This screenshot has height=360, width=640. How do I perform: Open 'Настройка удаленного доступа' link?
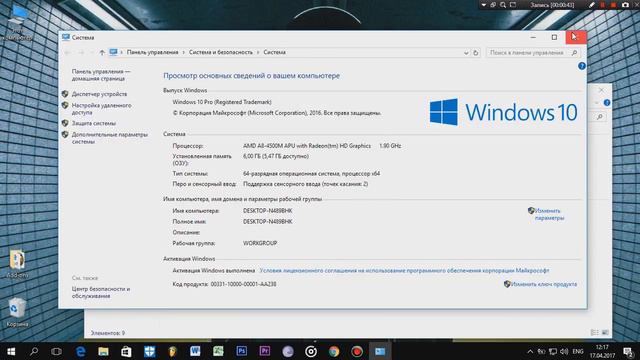coord(101,109)
